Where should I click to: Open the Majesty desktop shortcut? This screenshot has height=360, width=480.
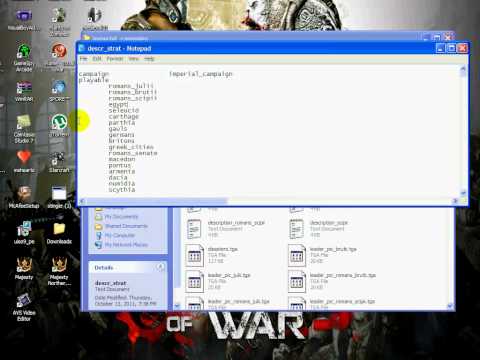[x=24, y=269]
